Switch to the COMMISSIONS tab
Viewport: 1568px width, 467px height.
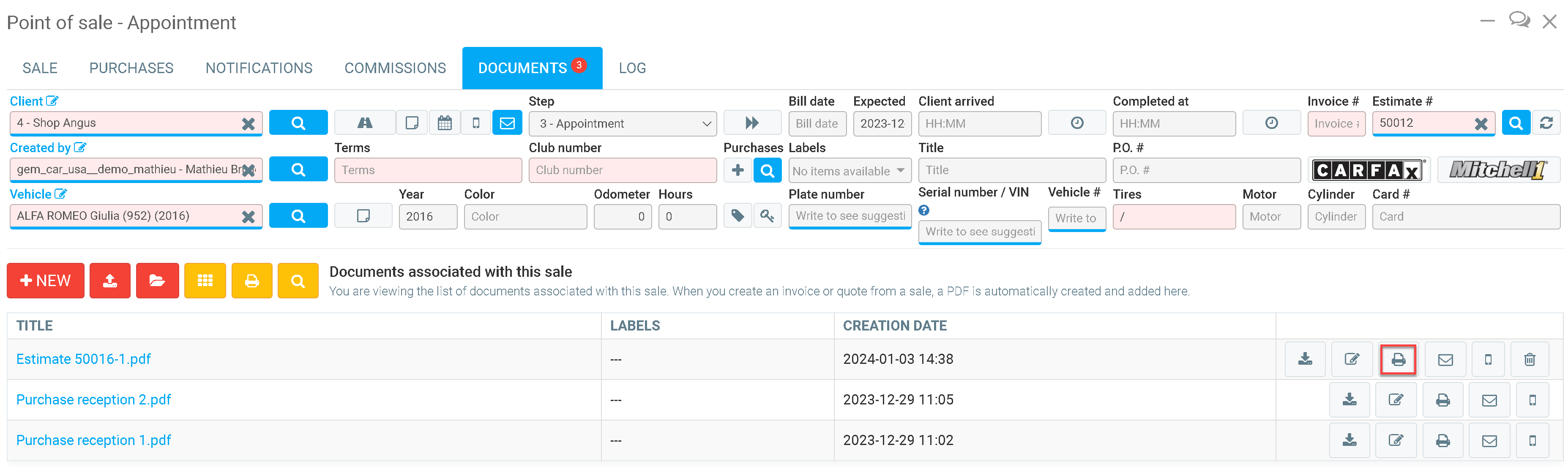pyautogui.click(x=395, y=68)
